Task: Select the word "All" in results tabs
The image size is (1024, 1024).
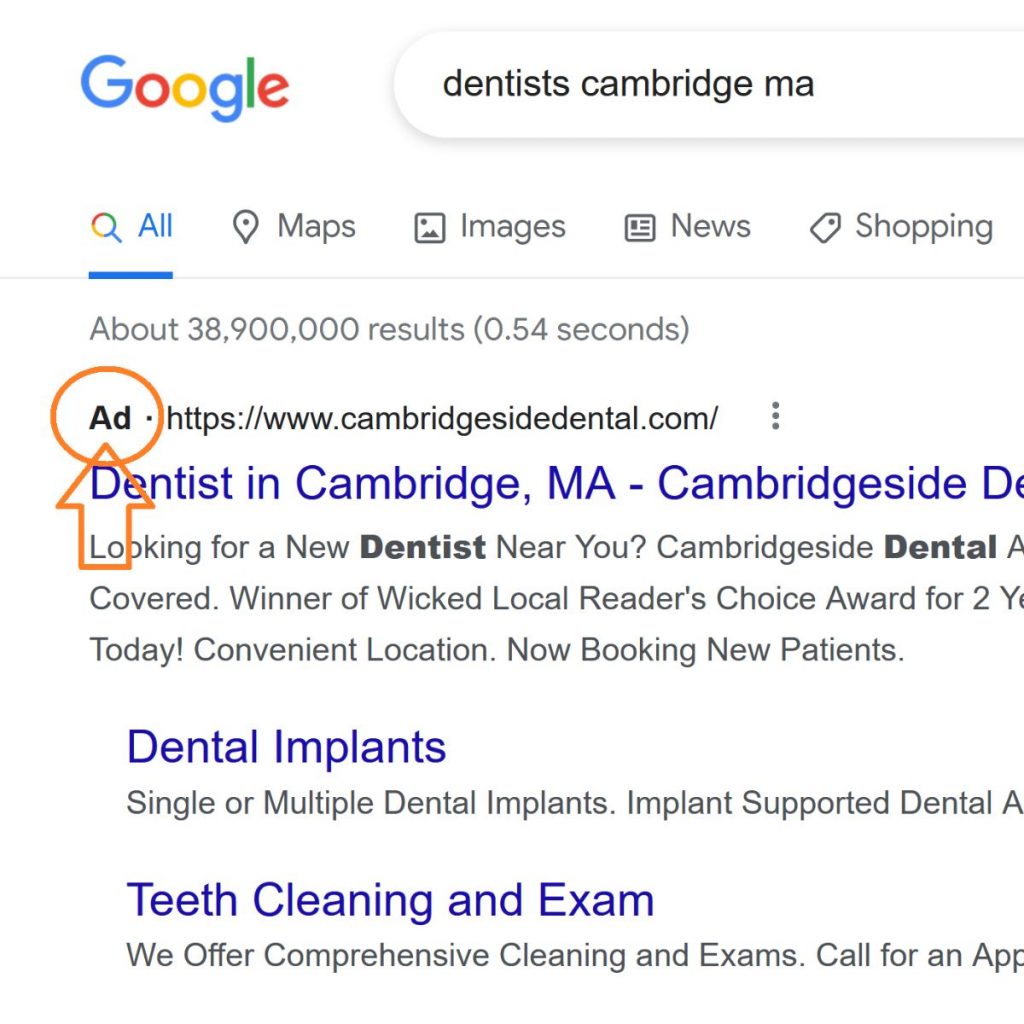Action: pyautogui.click(x=155, y=227)
